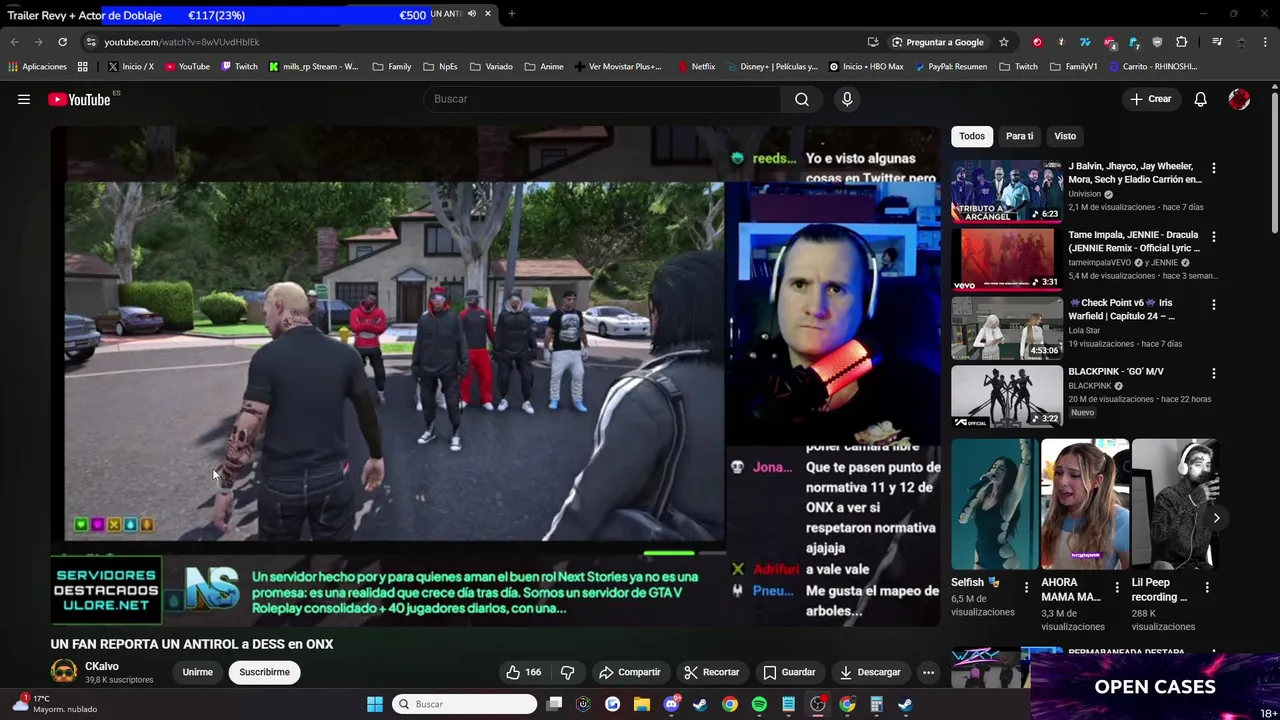Dislike the video with thumbs down
The image size is (1280, 720).
click(567, 672)
